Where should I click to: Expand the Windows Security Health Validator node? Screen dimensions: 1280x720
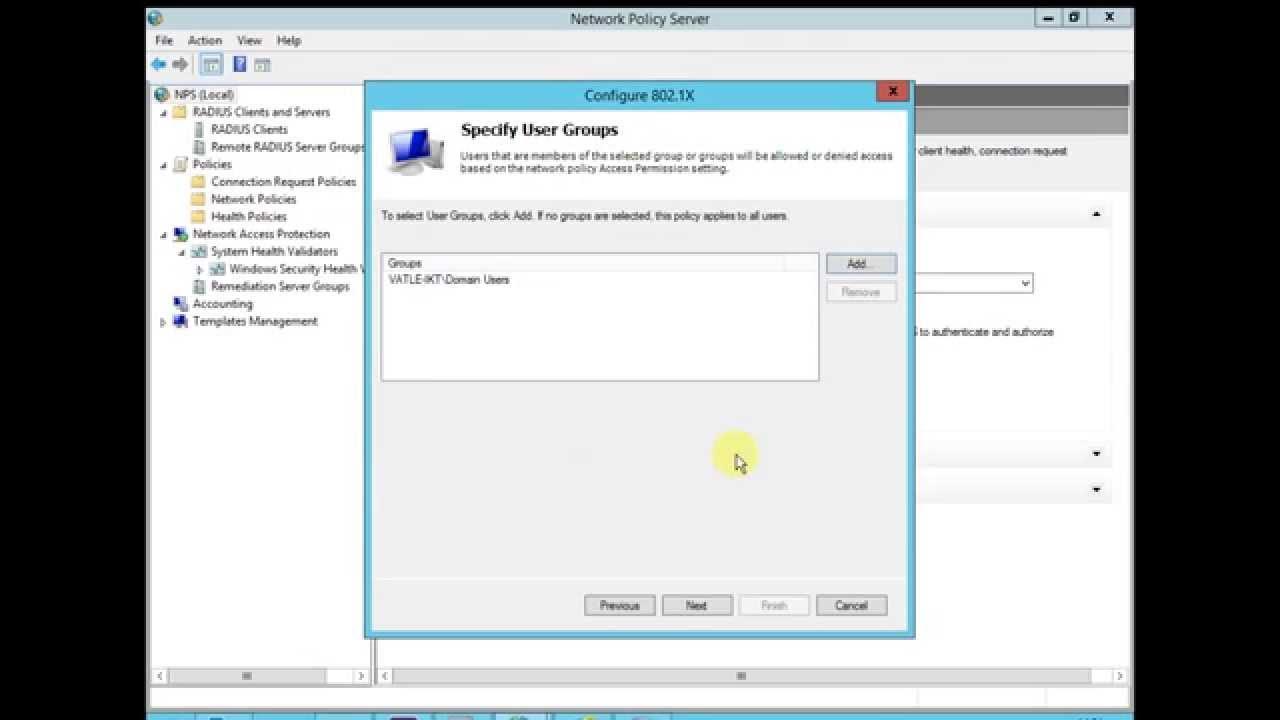click(200, 269)
